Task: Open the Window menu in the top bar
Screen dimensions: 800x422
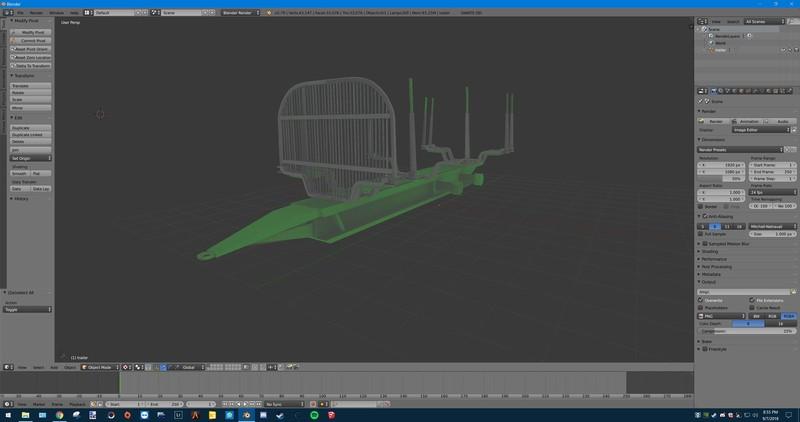Action: (56, 13)
